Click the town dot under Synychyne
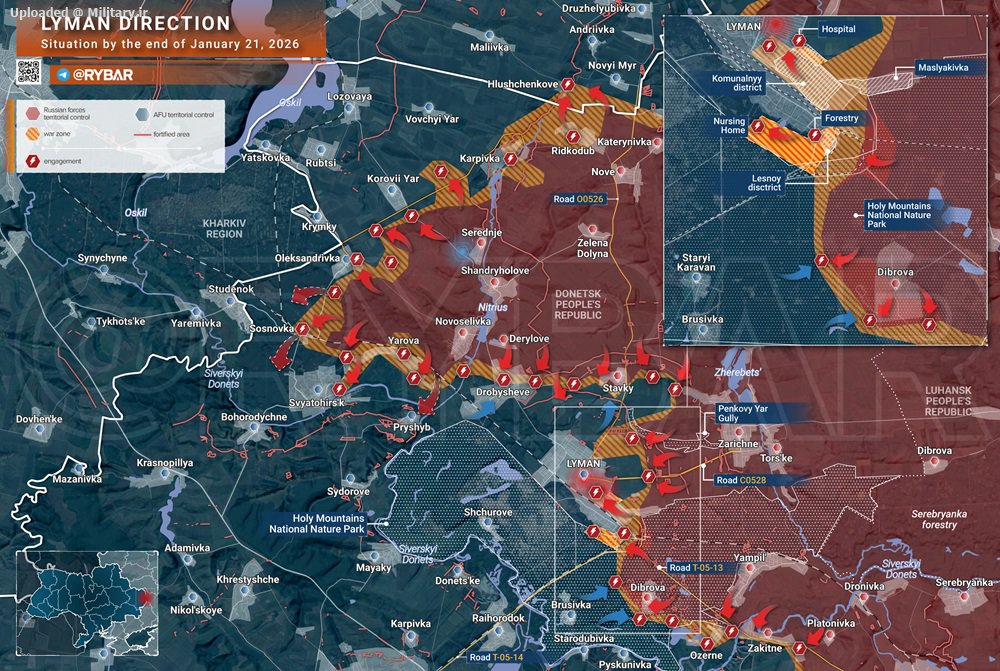The width and height of the screenshot is (1000, 671). (103, 270)
